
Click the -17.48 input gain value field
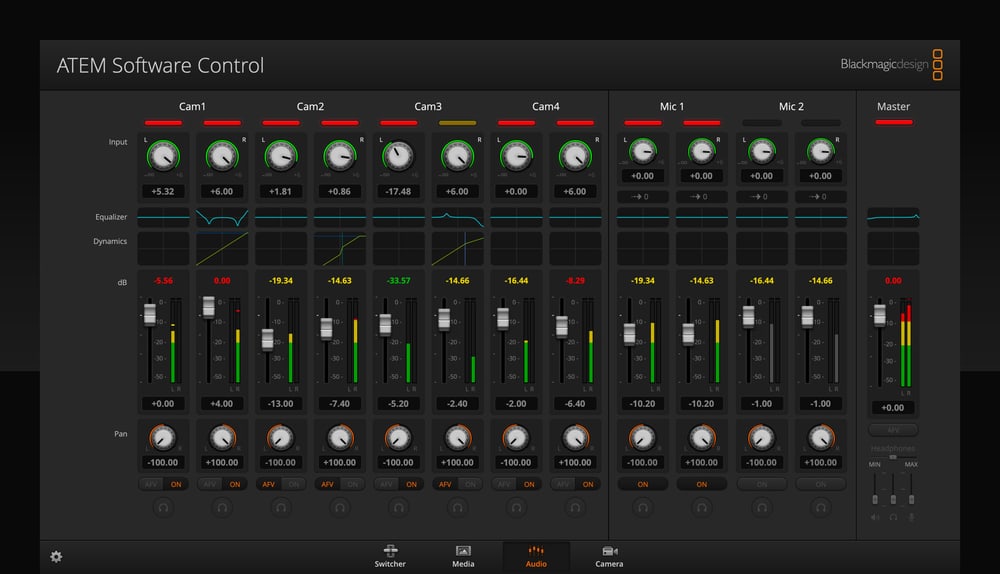(x=399, y=191)
